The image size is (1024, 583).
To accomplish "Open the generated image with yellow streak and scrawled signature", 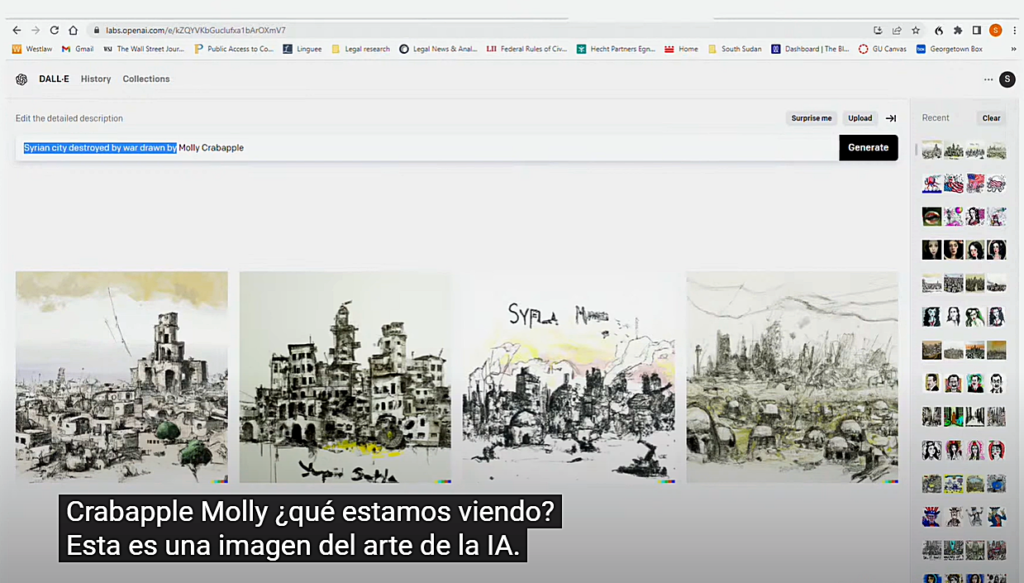I will coord(345,377).
